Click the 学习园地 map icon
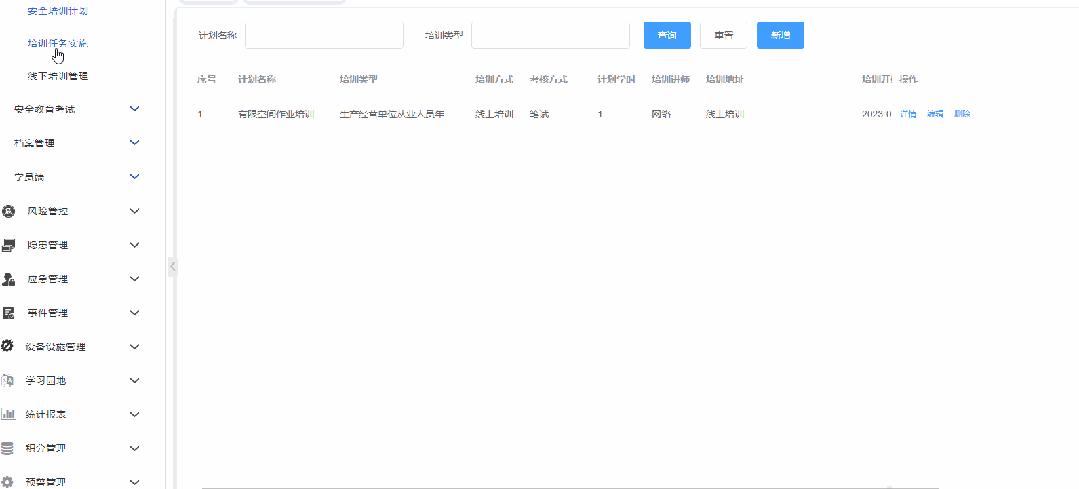 tap(8, 380)
